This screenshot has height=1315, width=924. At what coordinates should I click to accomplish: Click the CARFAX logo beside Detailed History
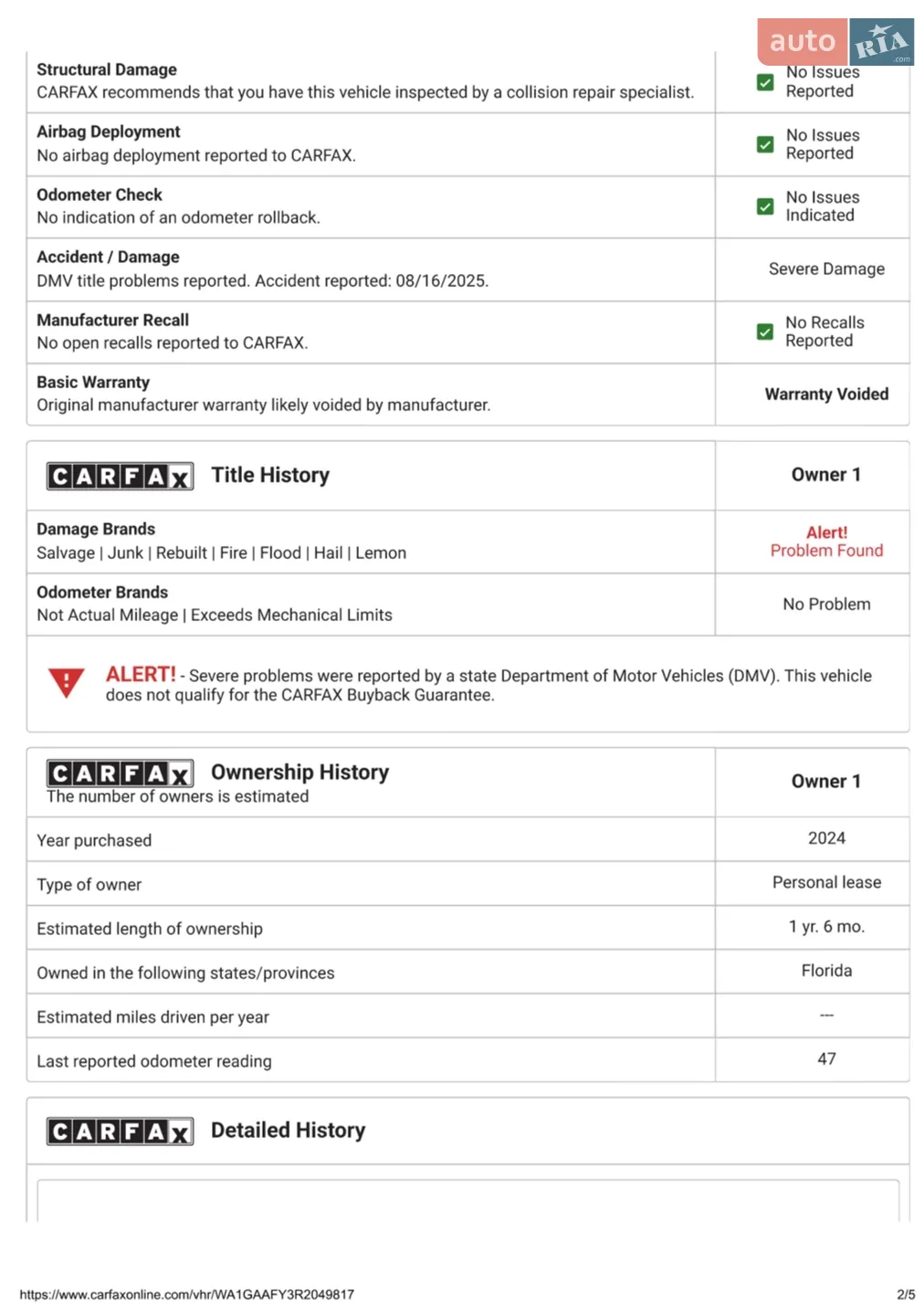(x=120, y=1131)
